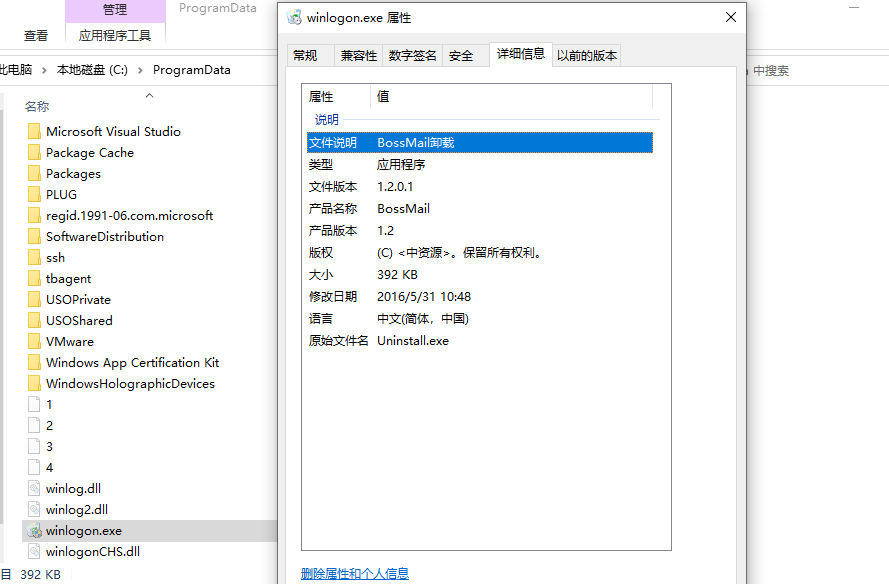Expand the chevron after 本地磁盘 (C:)

tap(140, 70)
